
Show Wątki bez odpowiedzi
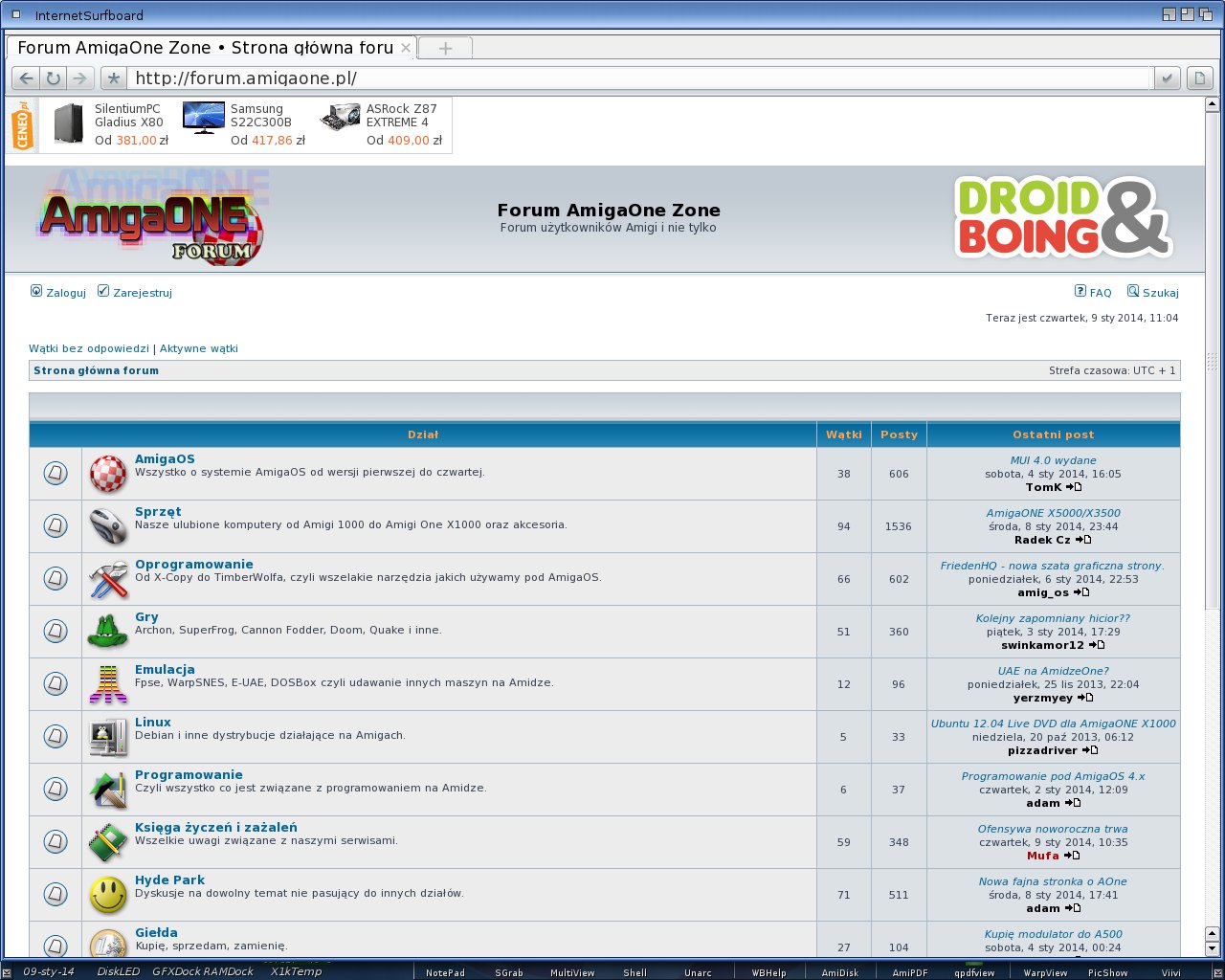[89, 348]
